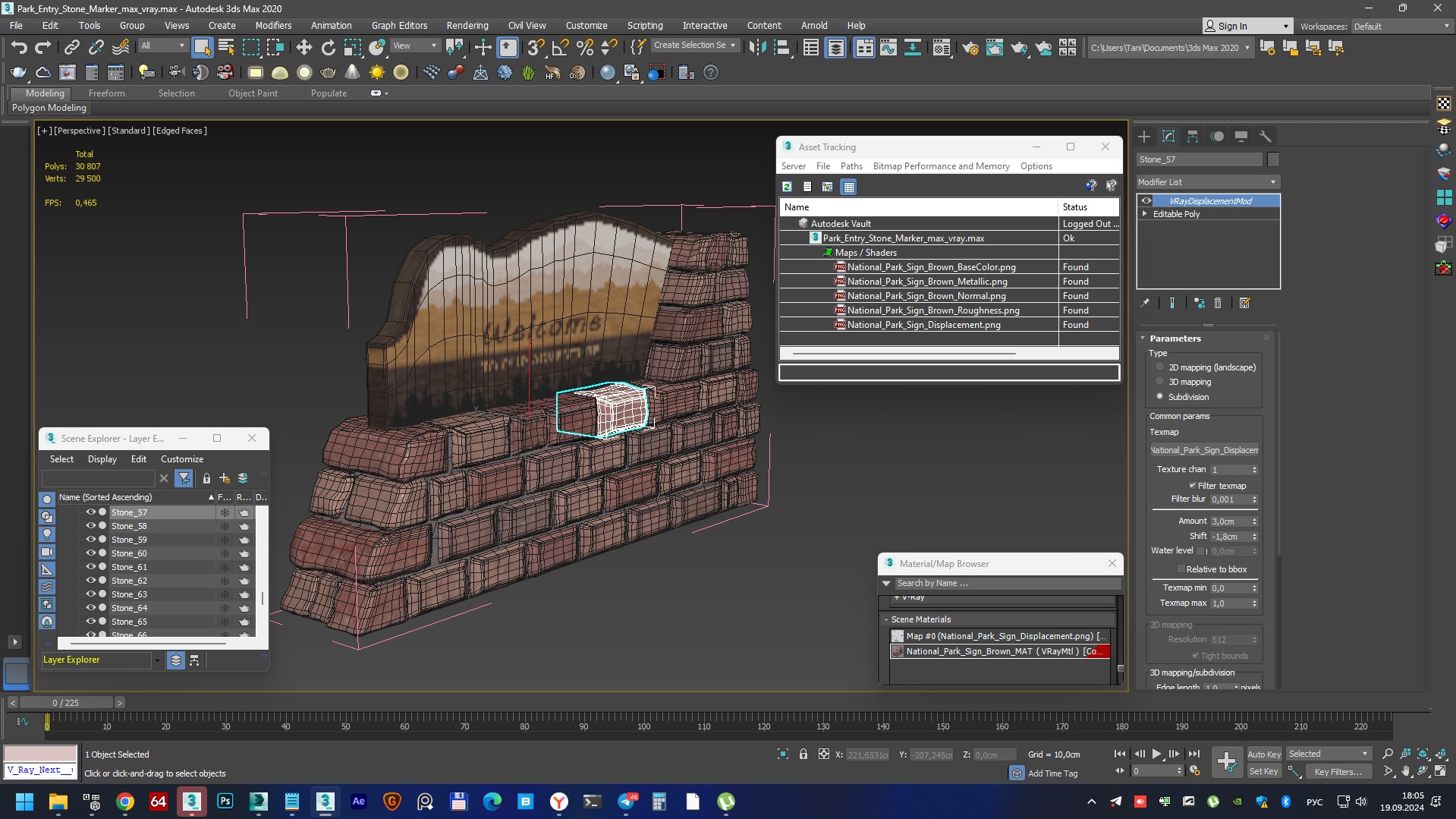This screenshot has width=1456, height=819.
Task: Open Customize menu in Scene Explorer
Action: 182,459
